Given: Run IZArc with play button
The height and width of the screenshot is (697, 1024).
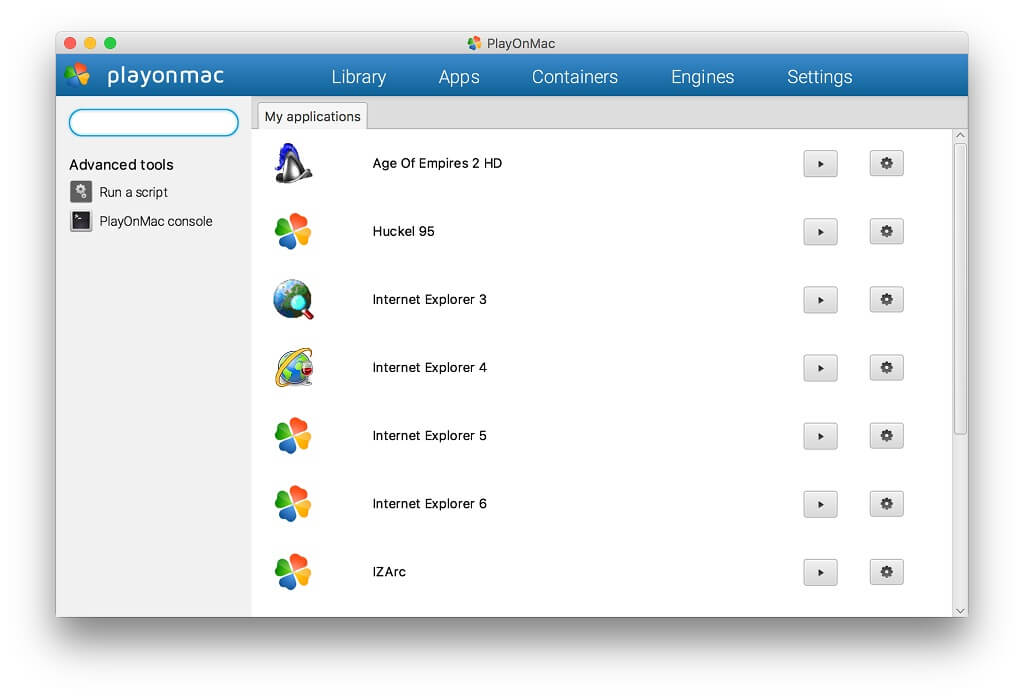Looking at the screenshot, I should [820, 572].
